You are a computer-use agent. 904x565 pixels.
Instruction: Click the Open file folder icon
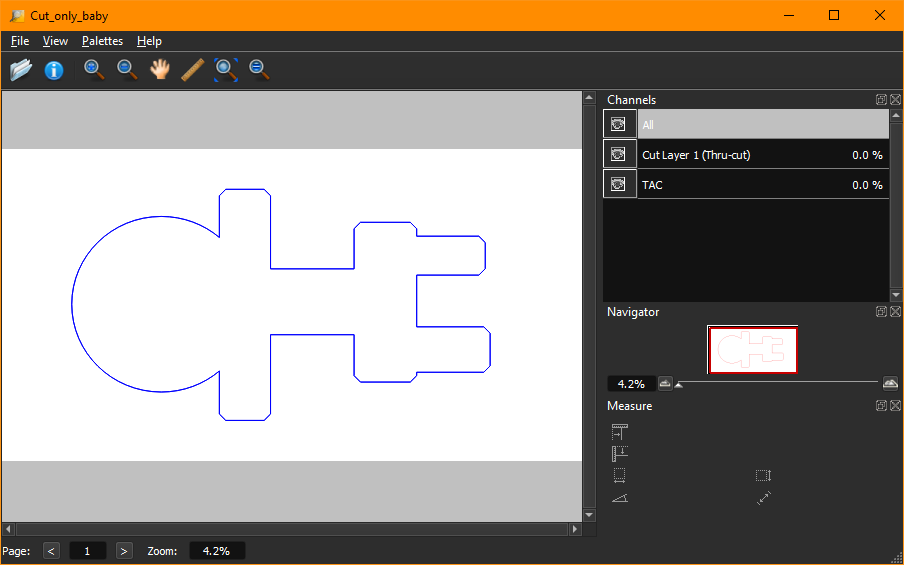pos(21,70)
